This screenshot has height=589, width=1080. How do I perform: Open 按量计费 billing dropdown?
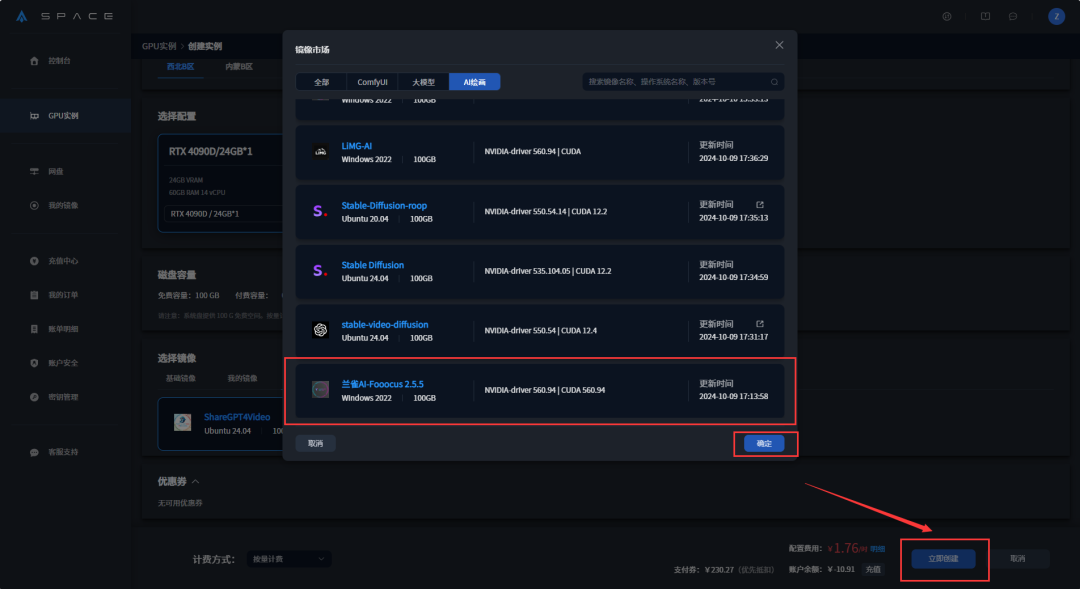click(289, 559)
